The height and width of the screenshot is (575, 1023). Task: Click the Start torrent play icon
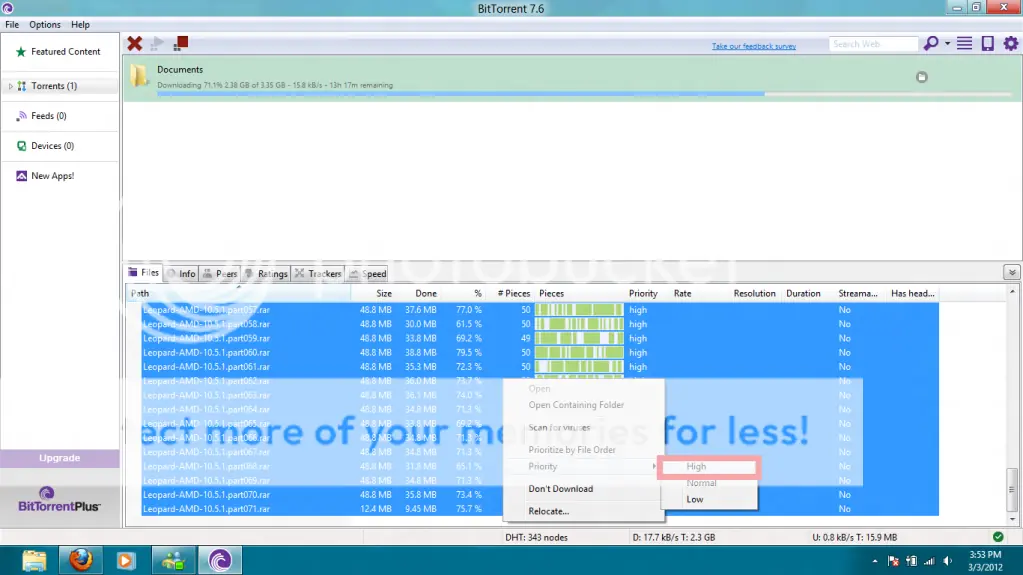pyautogui.click(x=157, y=44)
